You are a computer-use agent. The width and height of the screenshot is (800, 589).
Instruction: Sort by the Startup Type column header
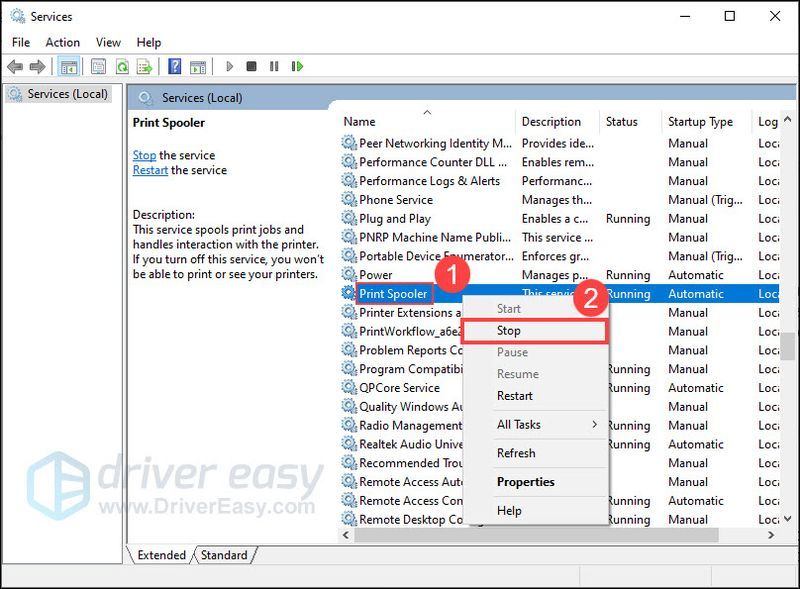click(700, 122)
